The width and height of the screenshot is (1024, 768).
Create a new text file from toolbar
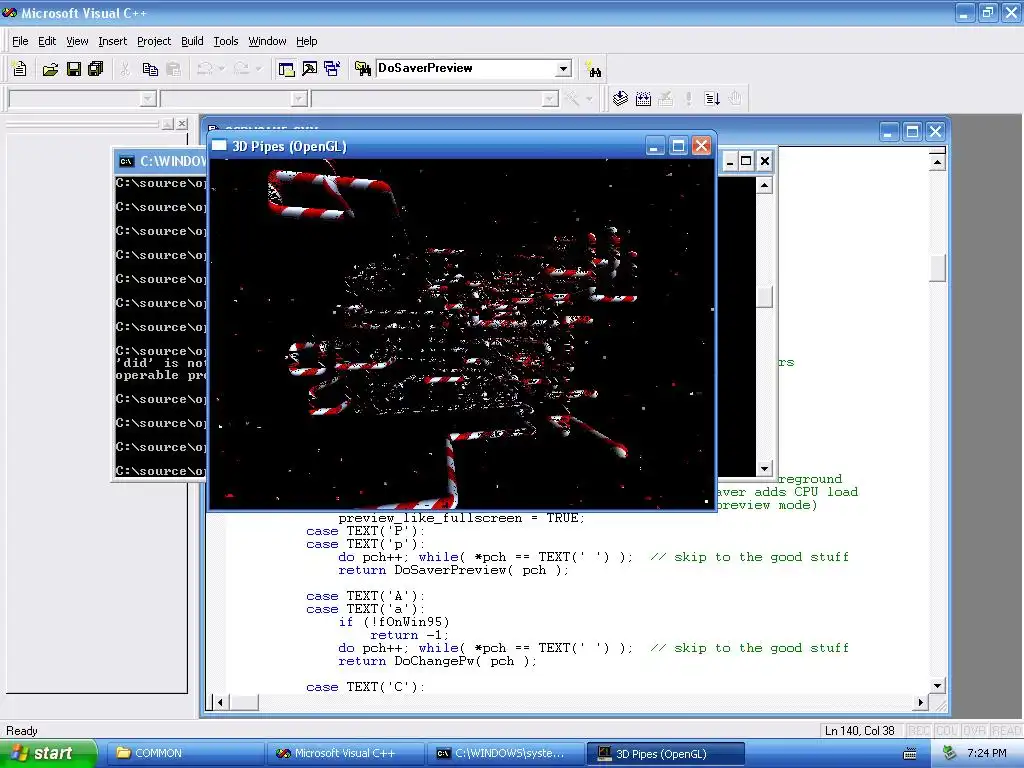tap(19, 69)
